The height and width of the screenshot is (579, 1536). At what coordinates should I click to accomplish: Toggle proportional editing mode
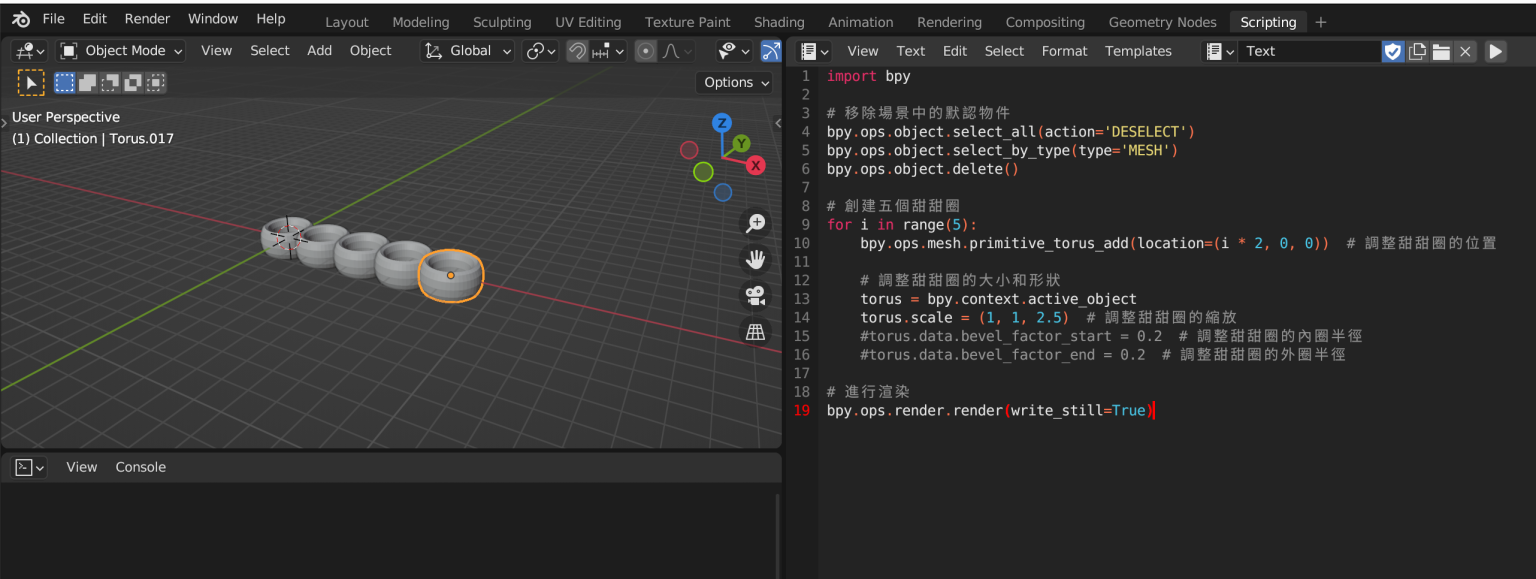coord(645,50)
